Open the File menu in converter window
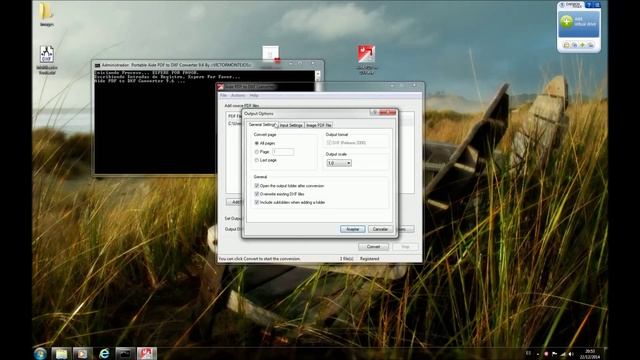640x360 pixels. pos(223,96)
